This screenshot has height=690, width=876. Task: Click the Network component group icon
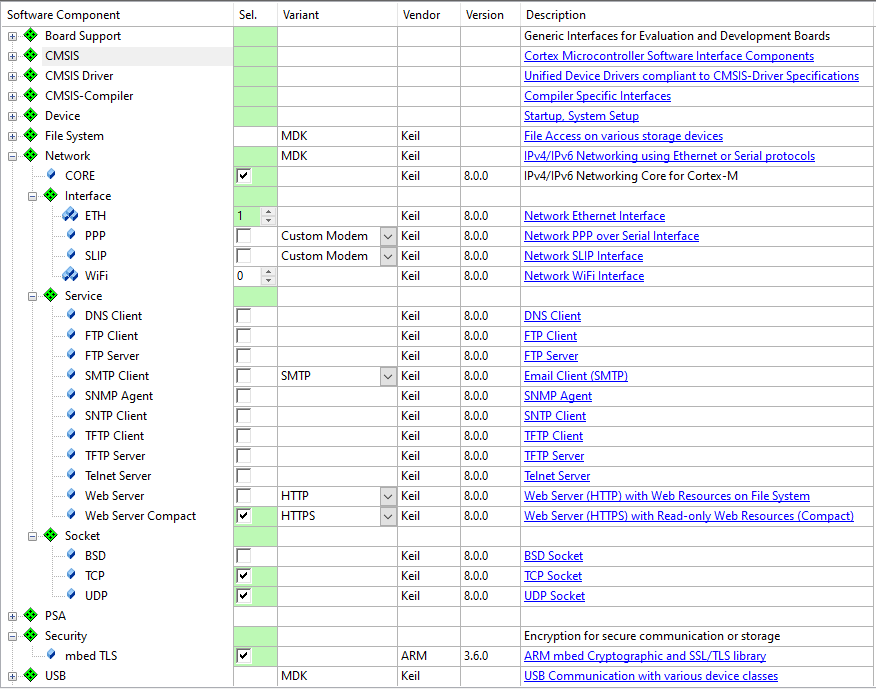tap(30, 156)
